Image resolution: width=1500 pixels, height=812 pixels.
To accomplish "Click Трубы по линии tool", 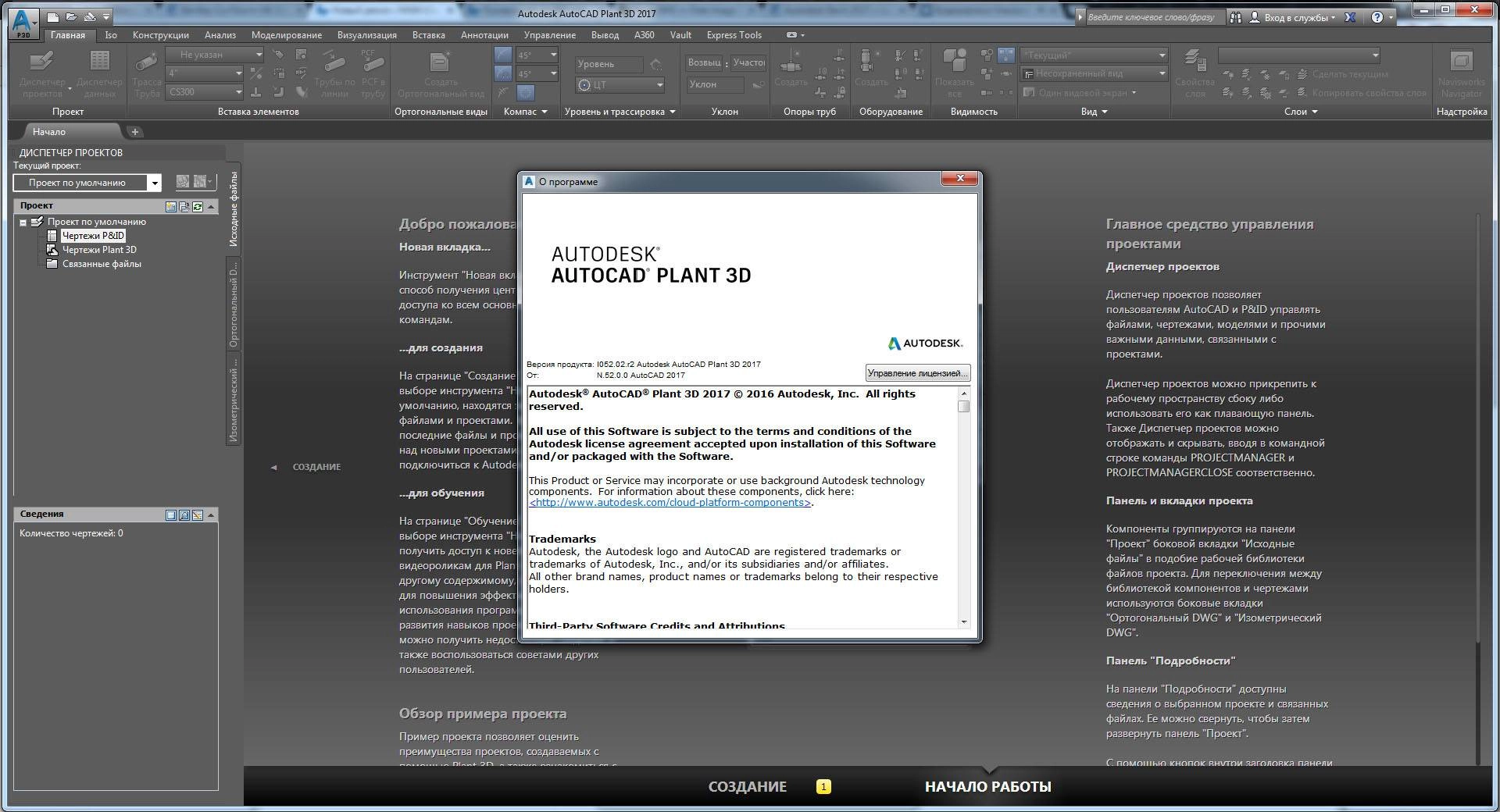I will tap(334, 73).
